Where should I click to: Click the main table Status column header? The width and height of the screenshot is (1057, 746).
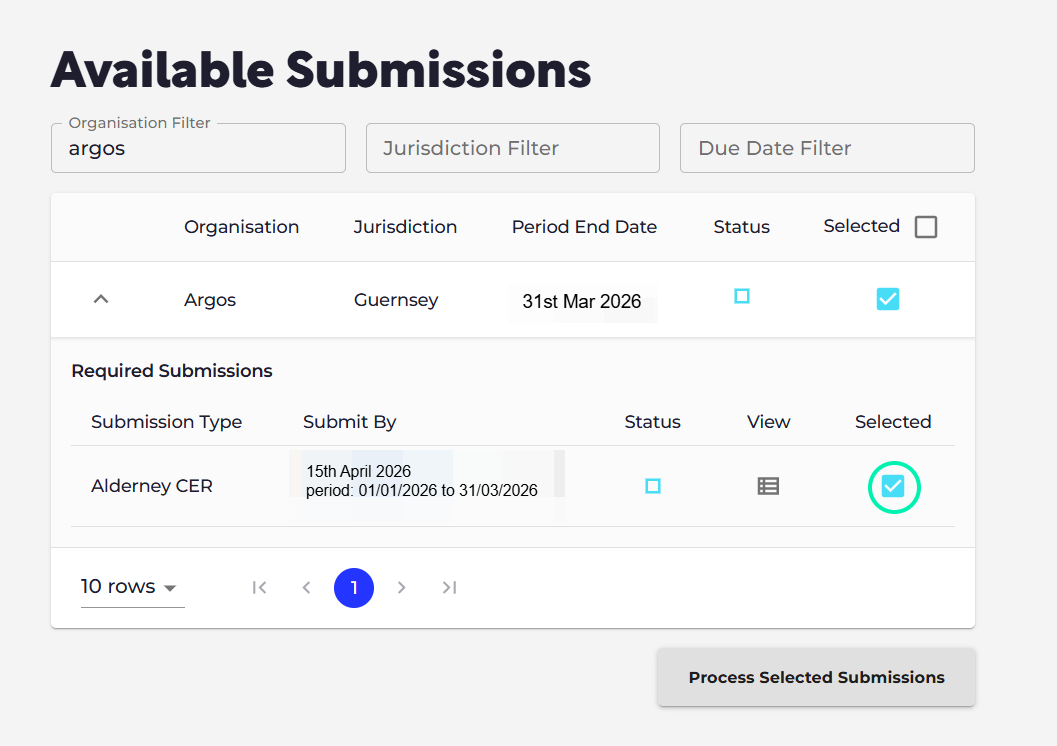(x=742, y=227)
